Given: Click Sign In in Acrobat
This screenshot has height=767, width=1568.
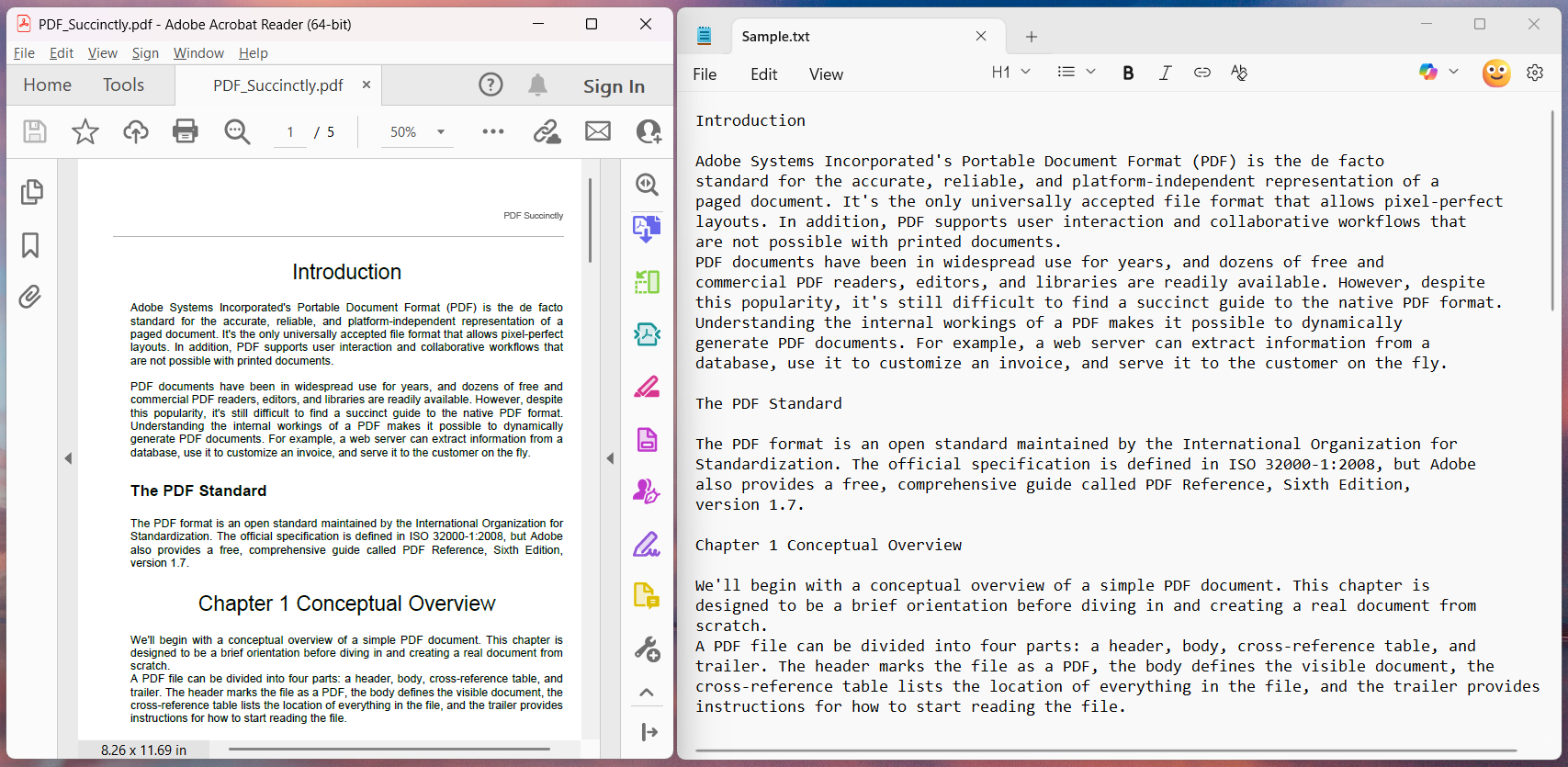Looking at the screenshot, I should [x=614, y=86].
